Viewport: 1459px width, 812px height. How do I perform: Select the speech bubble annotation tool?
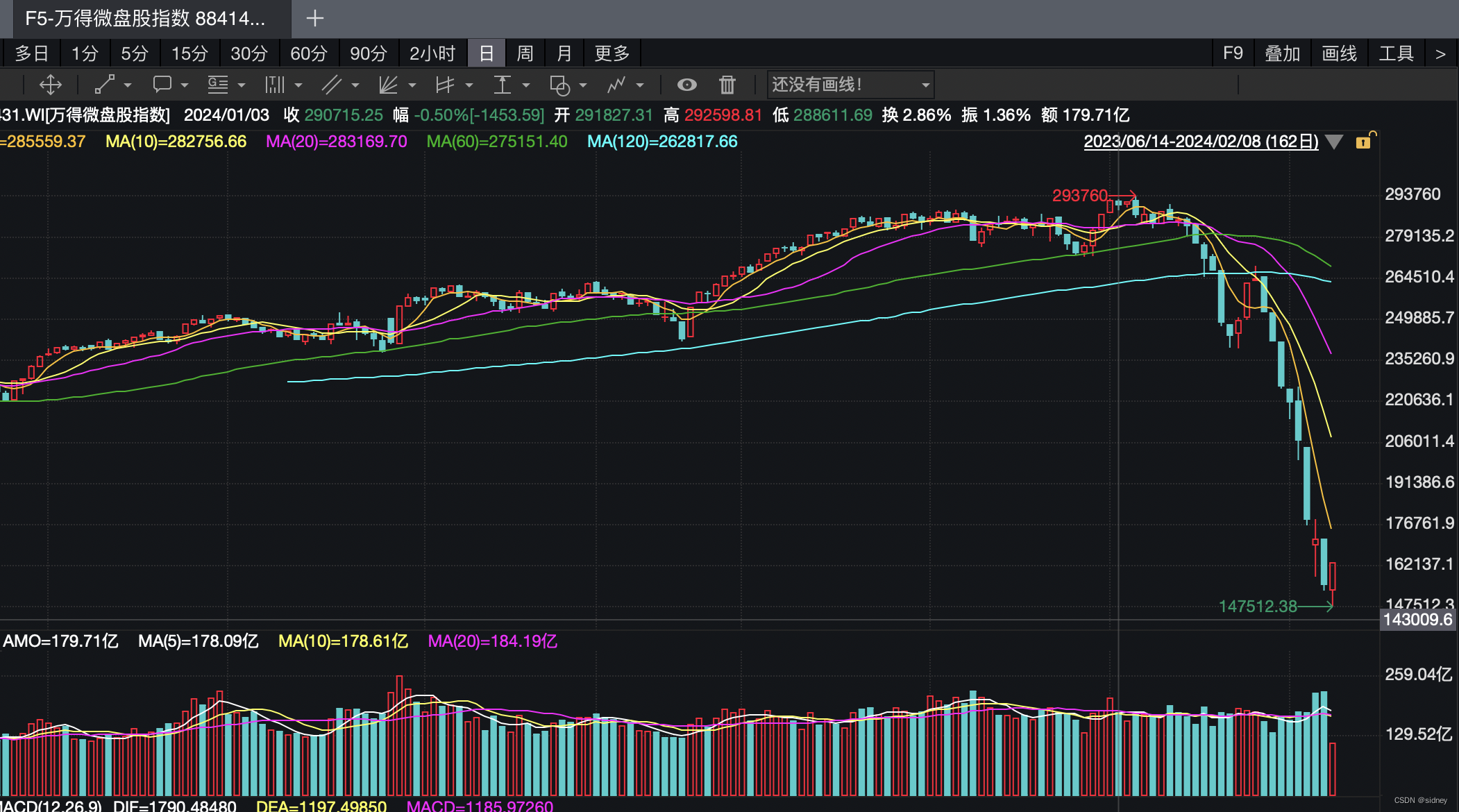(x=162, y=85)
